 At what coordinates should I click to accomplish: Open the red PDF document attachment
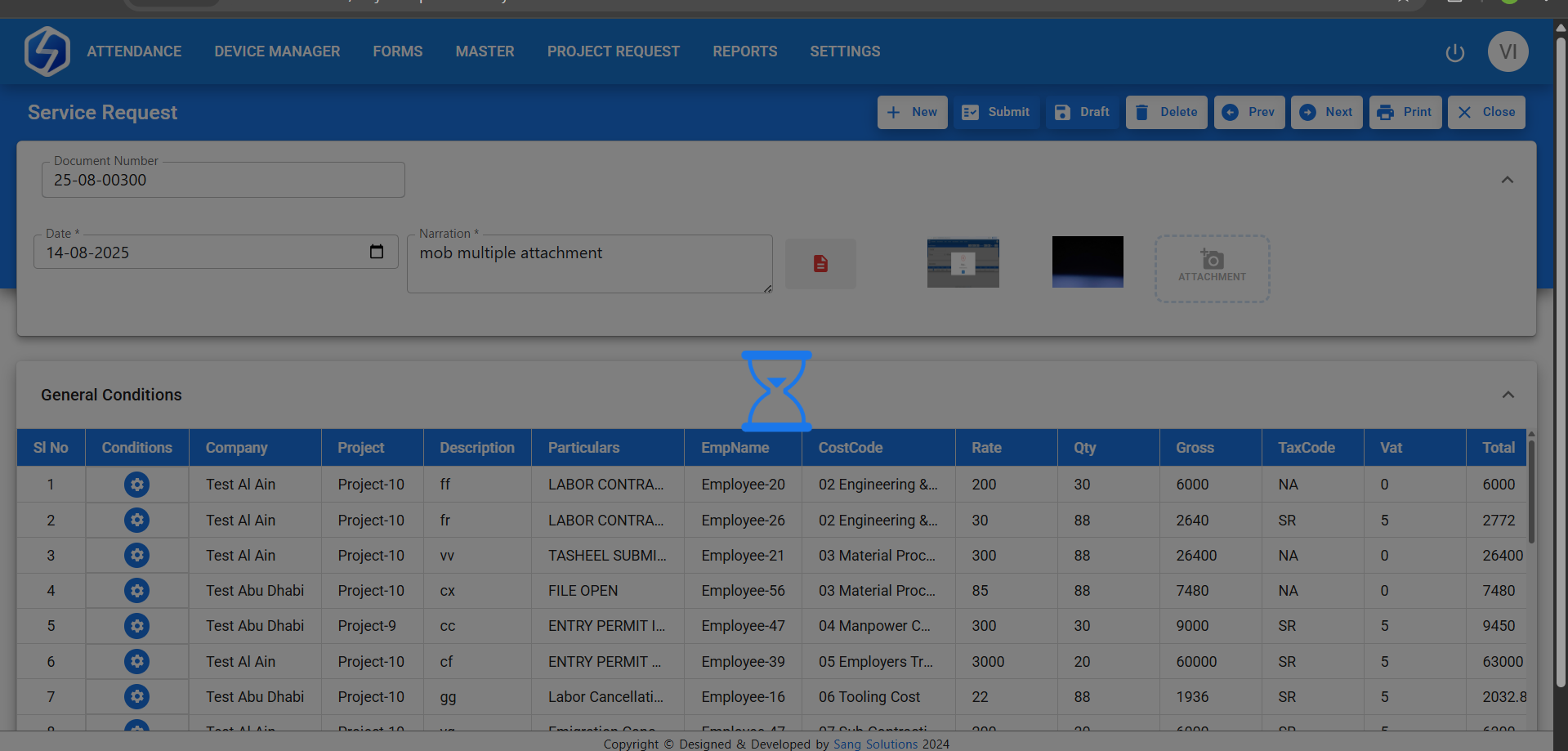coord(820,263)
